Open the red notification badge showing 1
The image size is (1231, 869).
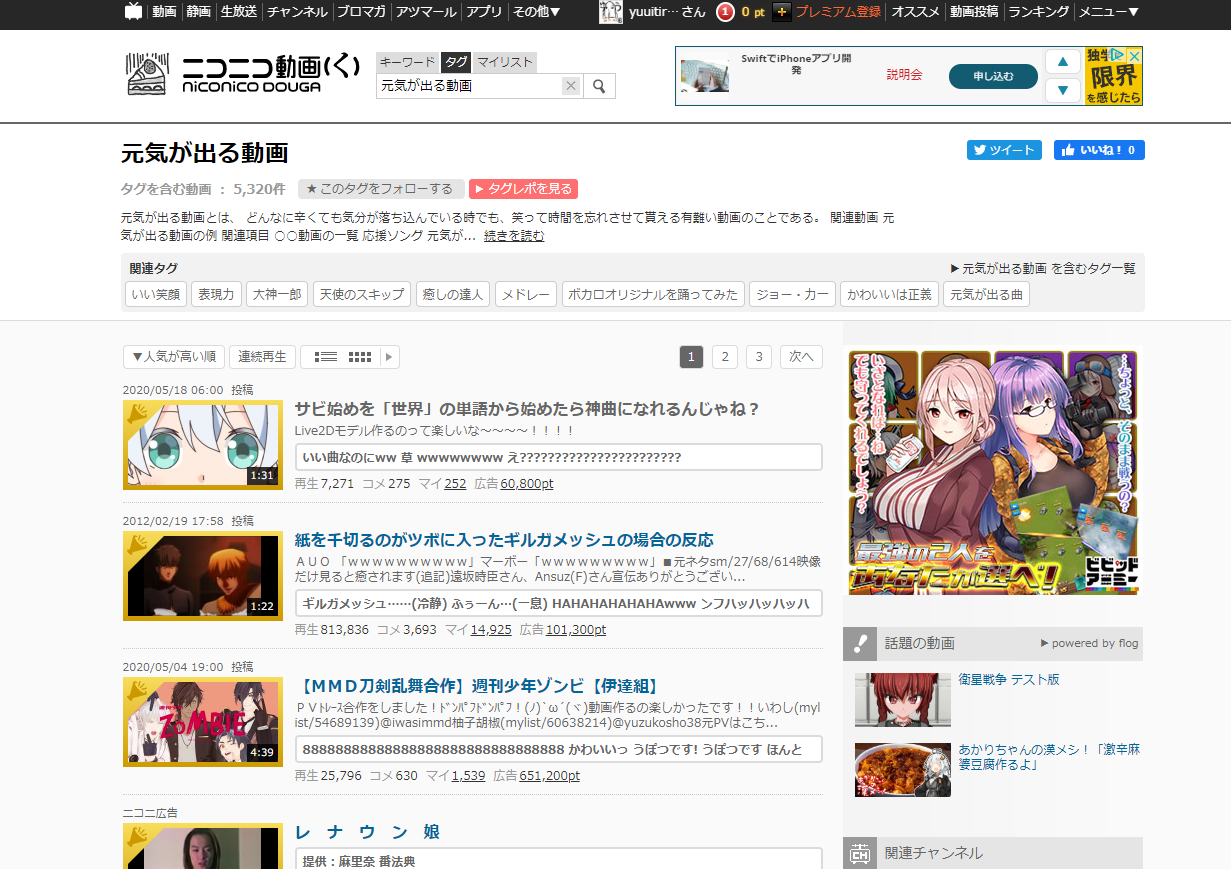coord(726,12)
